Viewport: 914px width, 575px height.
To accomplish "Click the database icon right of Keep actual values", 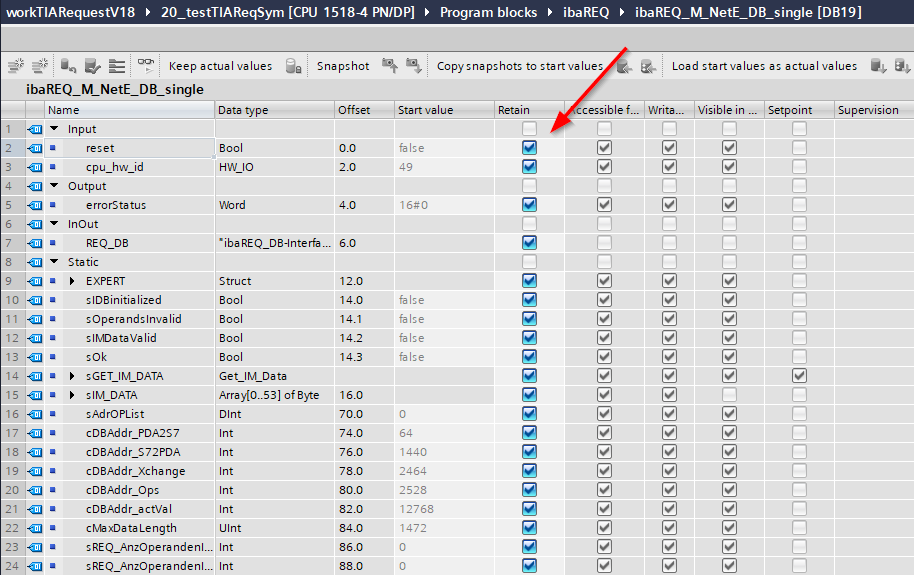I will coord(293,66).
